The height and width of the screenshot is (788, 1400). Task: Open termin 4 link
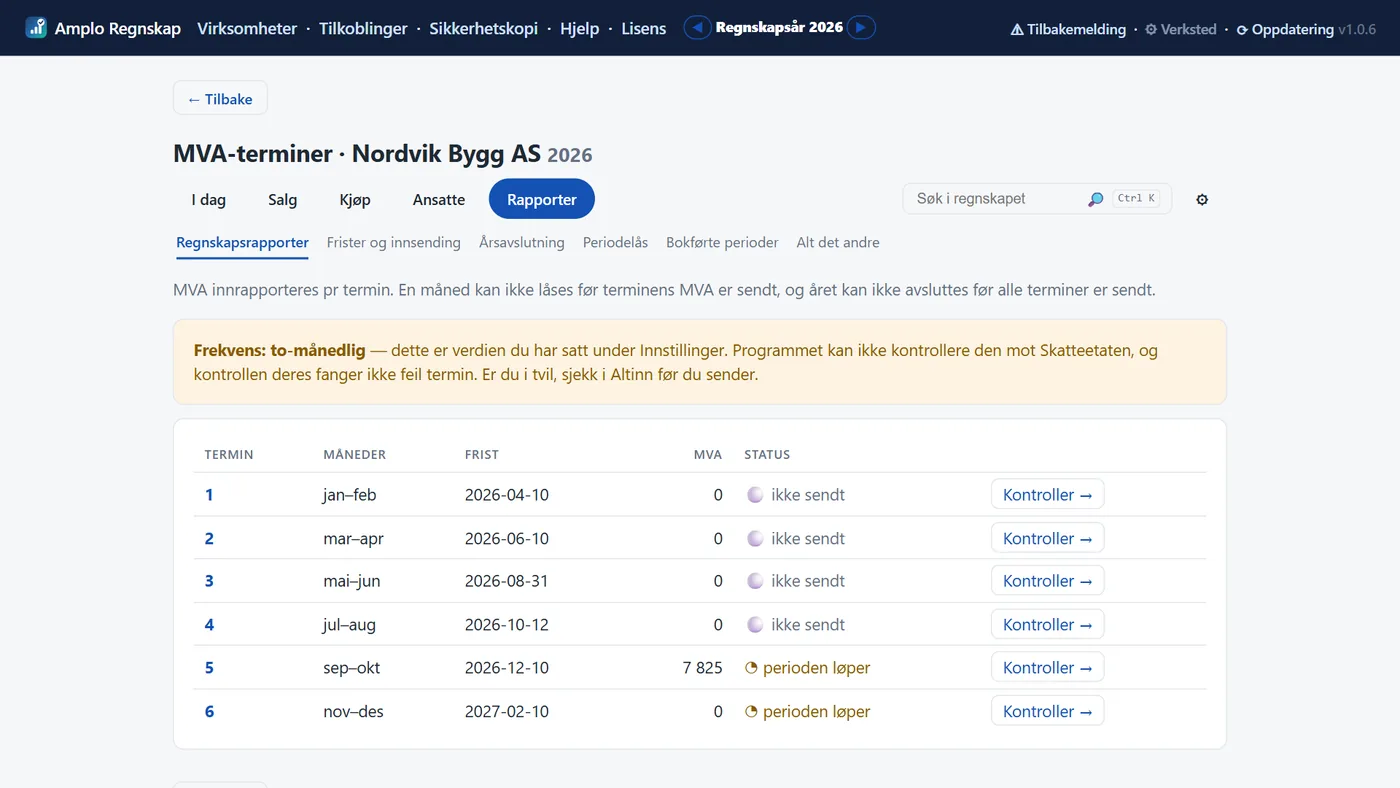click(209, 625)
